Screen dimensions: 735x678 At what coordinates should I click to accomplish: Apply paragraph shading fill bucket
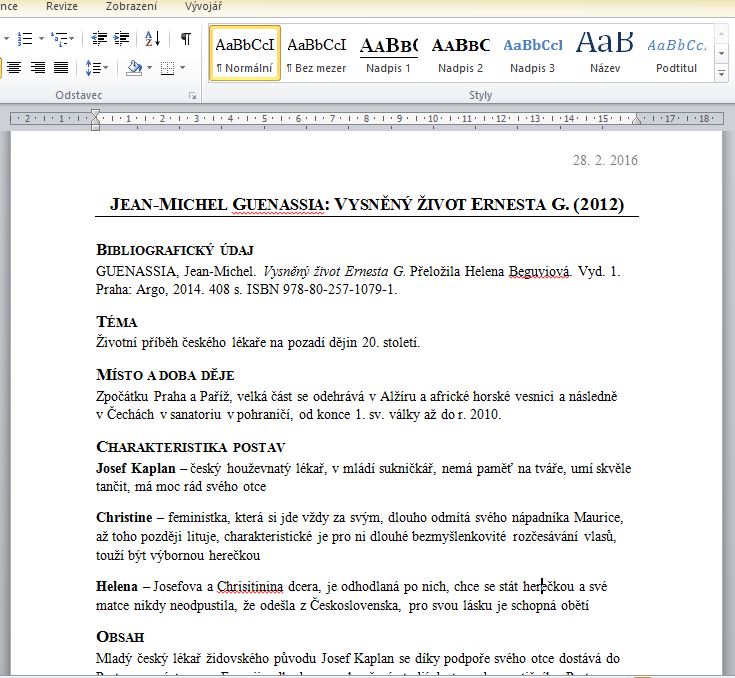click(134, 68)
